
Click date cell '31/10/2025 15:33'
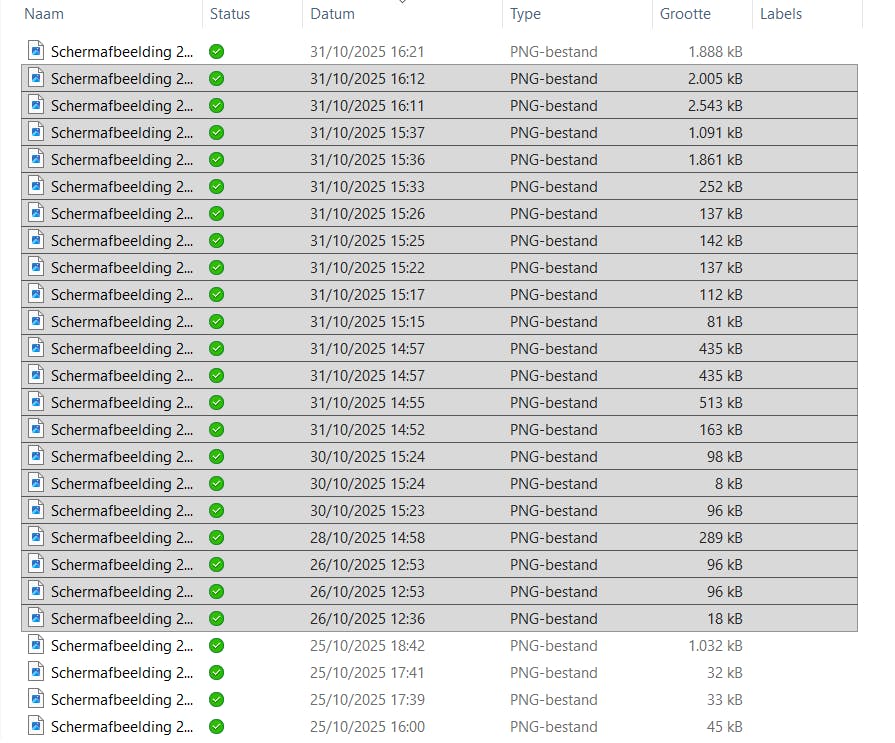367,187
